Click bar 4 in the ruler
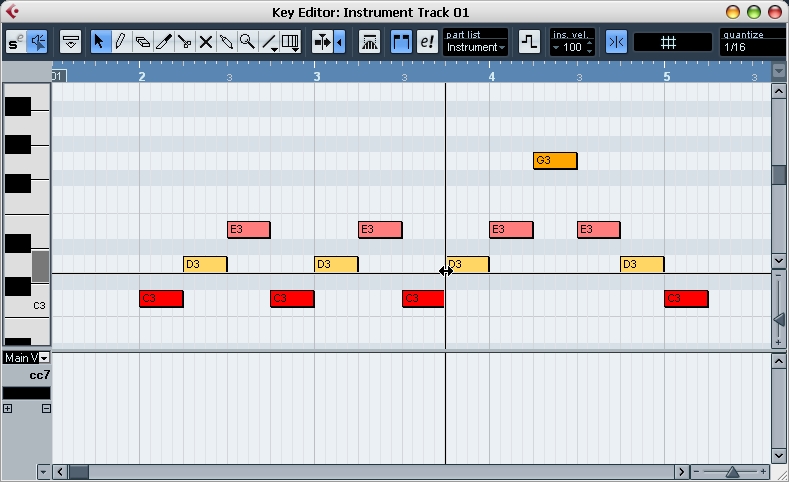Viewport: 789px width, 482px height. pyautogui.click(x=492, y=76)
